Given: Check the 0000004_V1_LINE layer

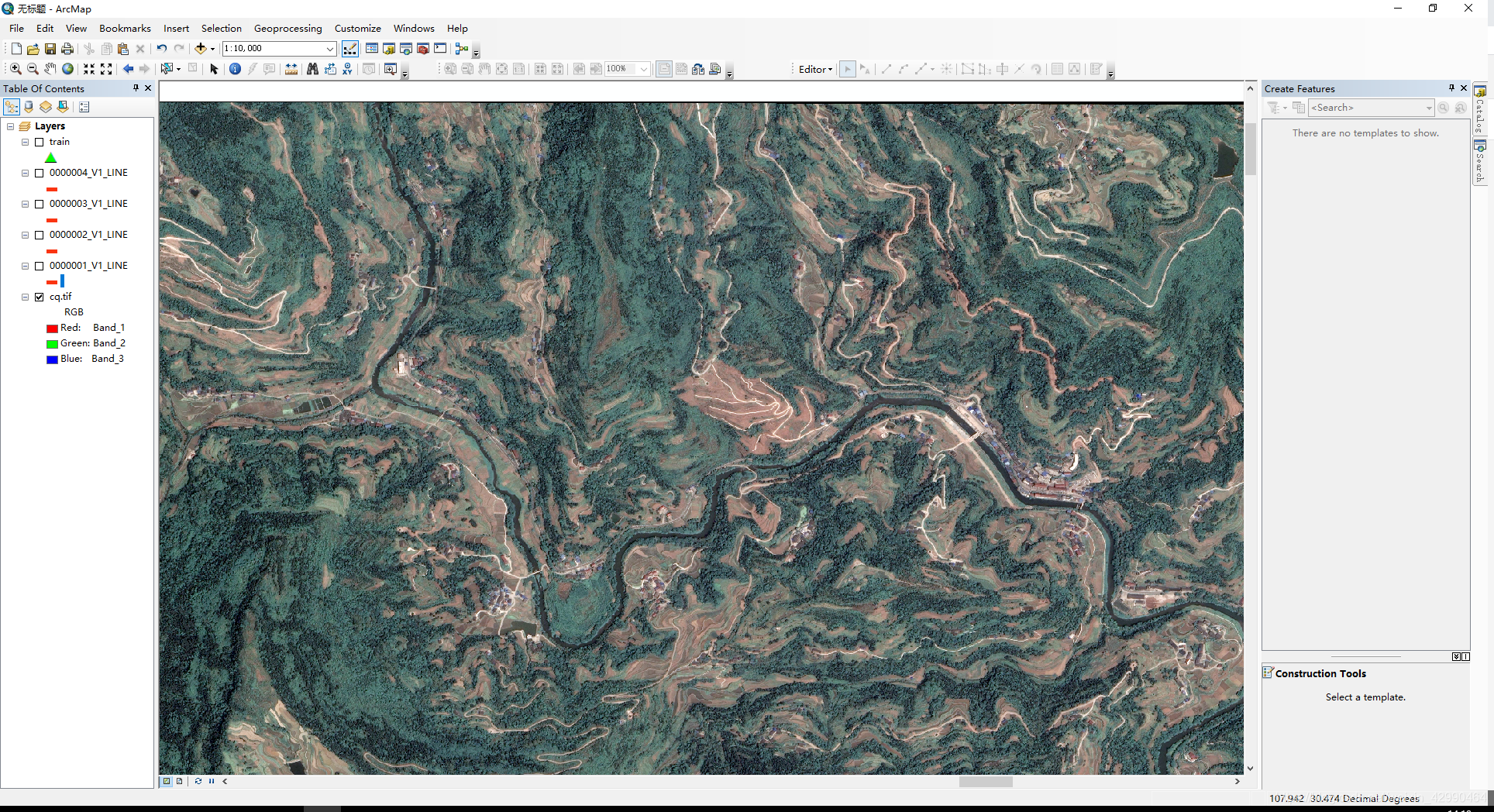Looking at the screenshot, I should click(x=39, y=173).
